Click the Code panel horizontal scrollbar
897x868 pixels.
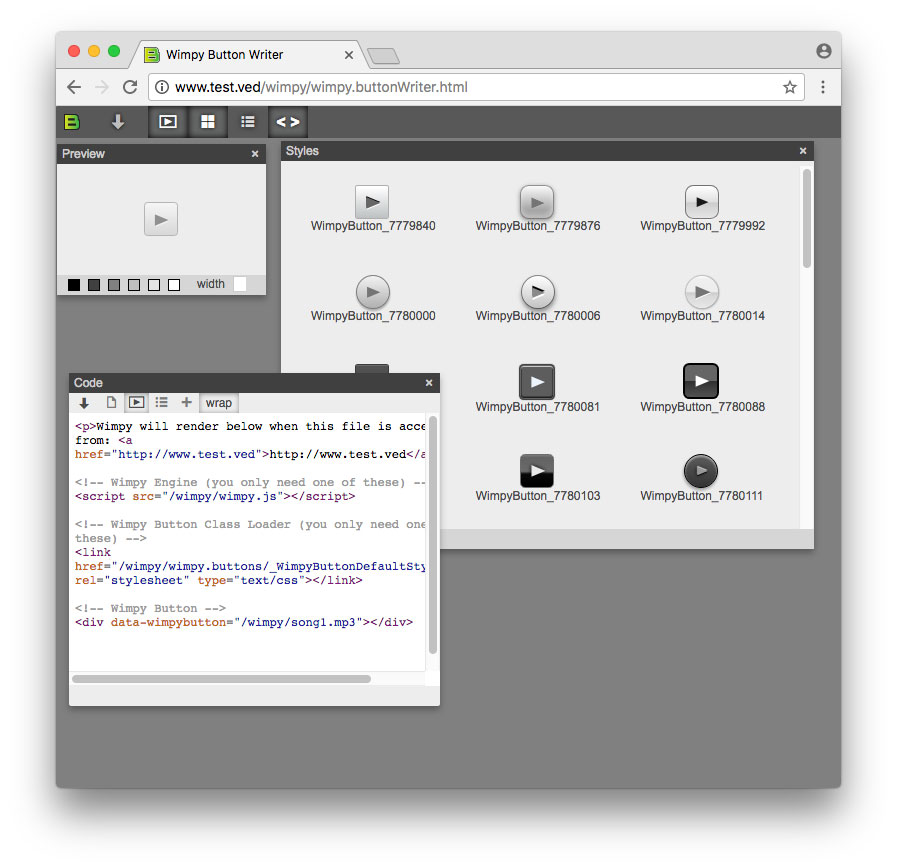(x=221, y=679)
